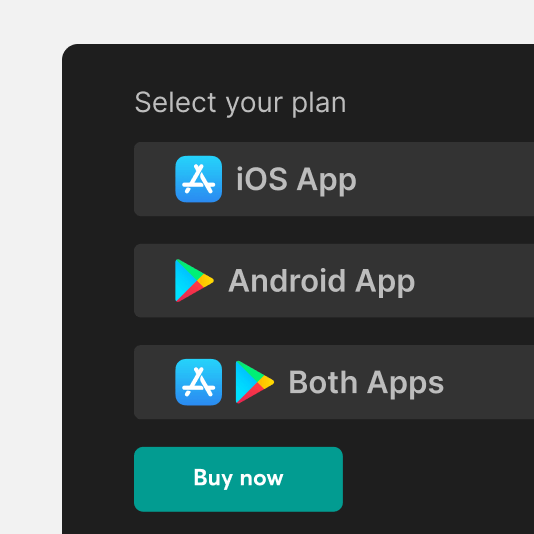Select the iOS App plan option
Screen dimensions: 534x534
[x=334, y=179]
